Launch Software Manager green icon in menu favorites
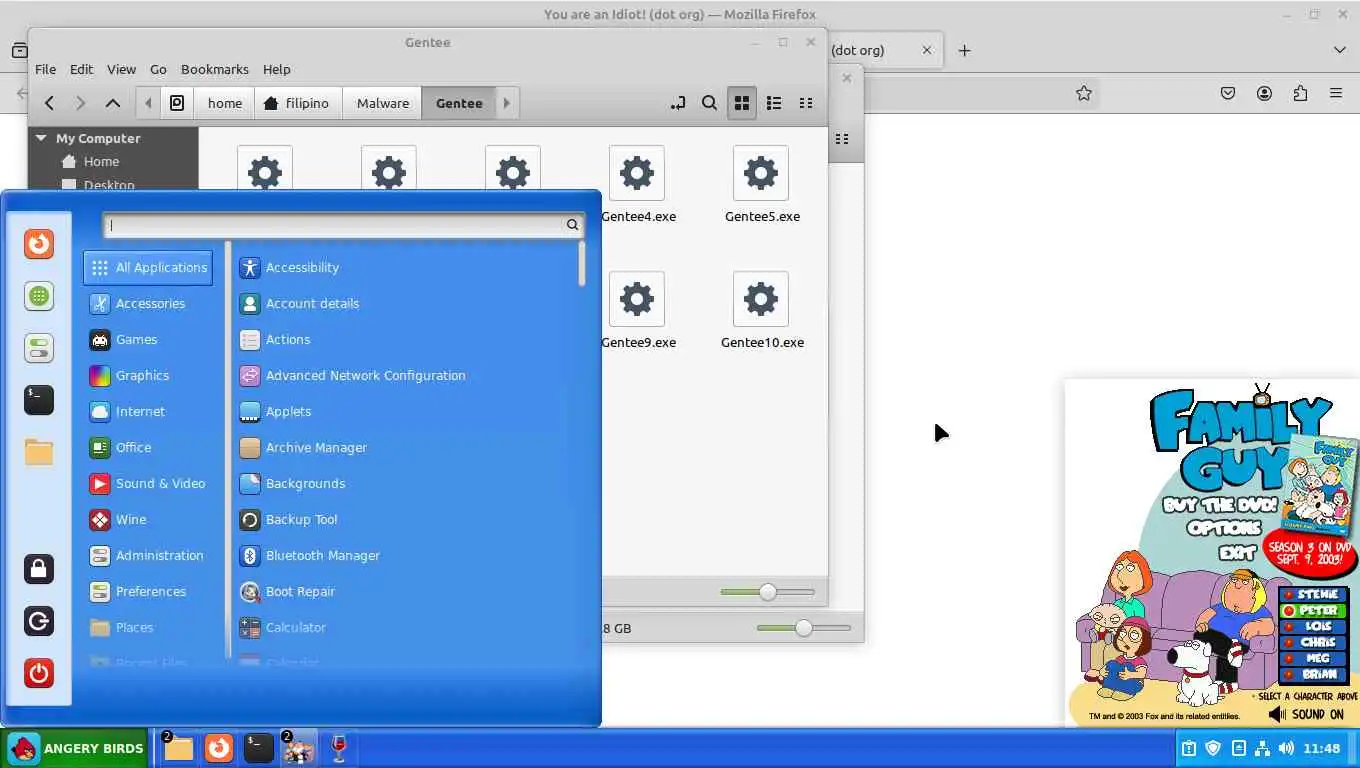The height and width of the screenshot is (768, 1360). click(39, 296)
